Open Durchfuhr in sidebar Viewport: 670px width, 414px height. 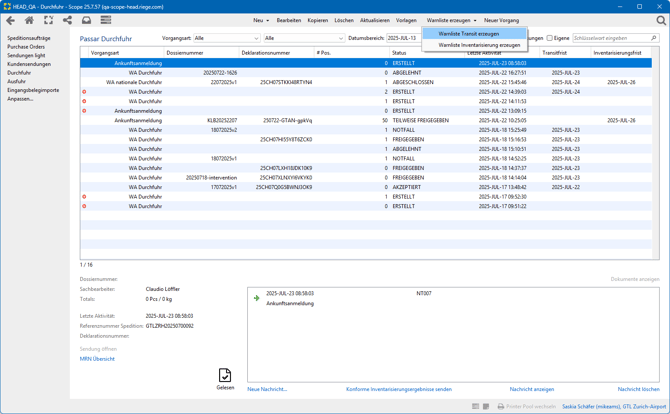click(19, 73)
